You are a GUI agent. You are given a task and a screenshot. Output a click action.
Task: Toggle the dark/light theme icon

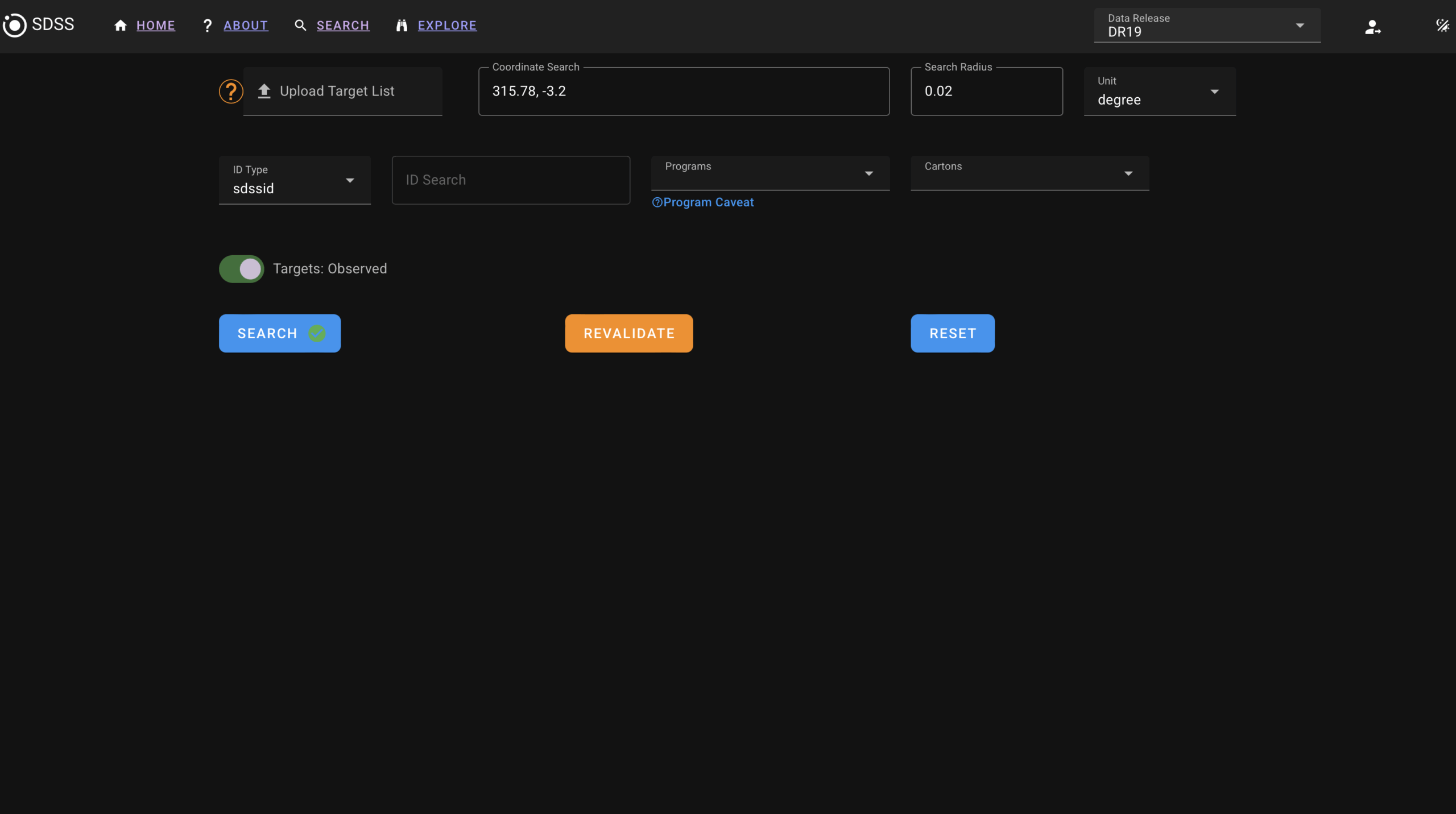click(1442, 26)
